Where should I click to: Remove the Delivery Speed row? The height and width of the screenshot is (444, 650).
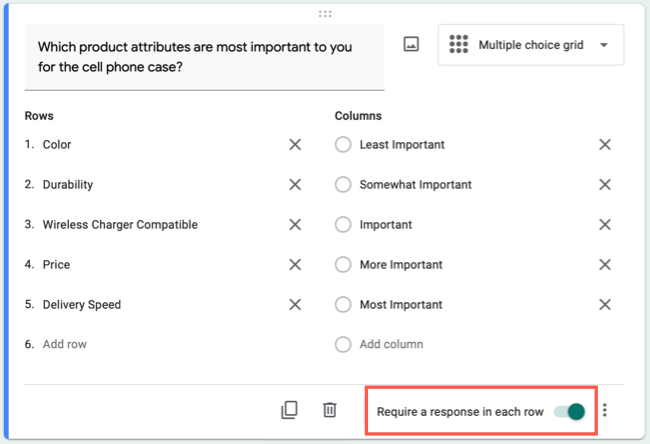[295, 305]
